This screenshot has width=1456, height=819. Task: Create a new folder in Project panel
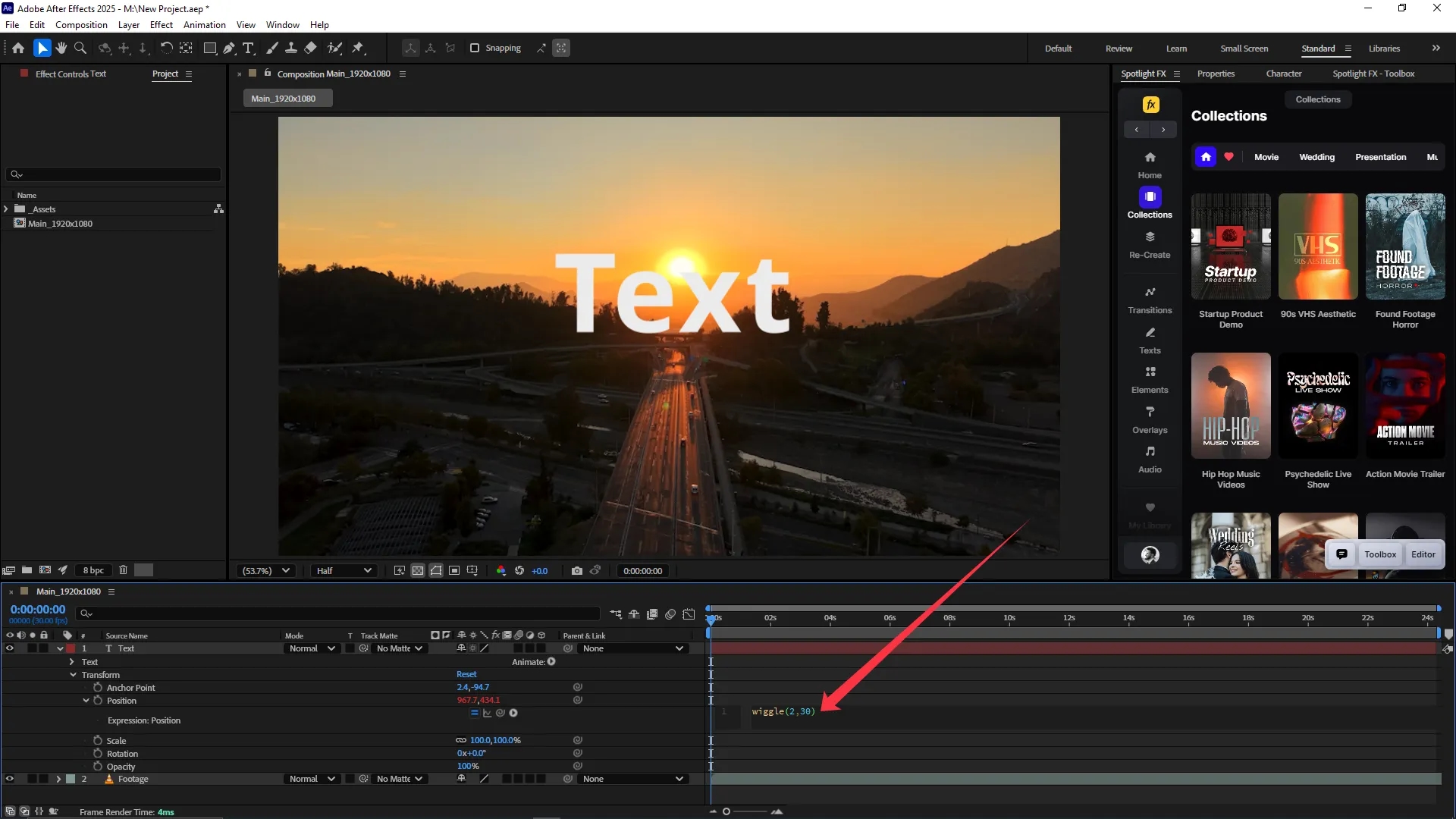[27, 570]
